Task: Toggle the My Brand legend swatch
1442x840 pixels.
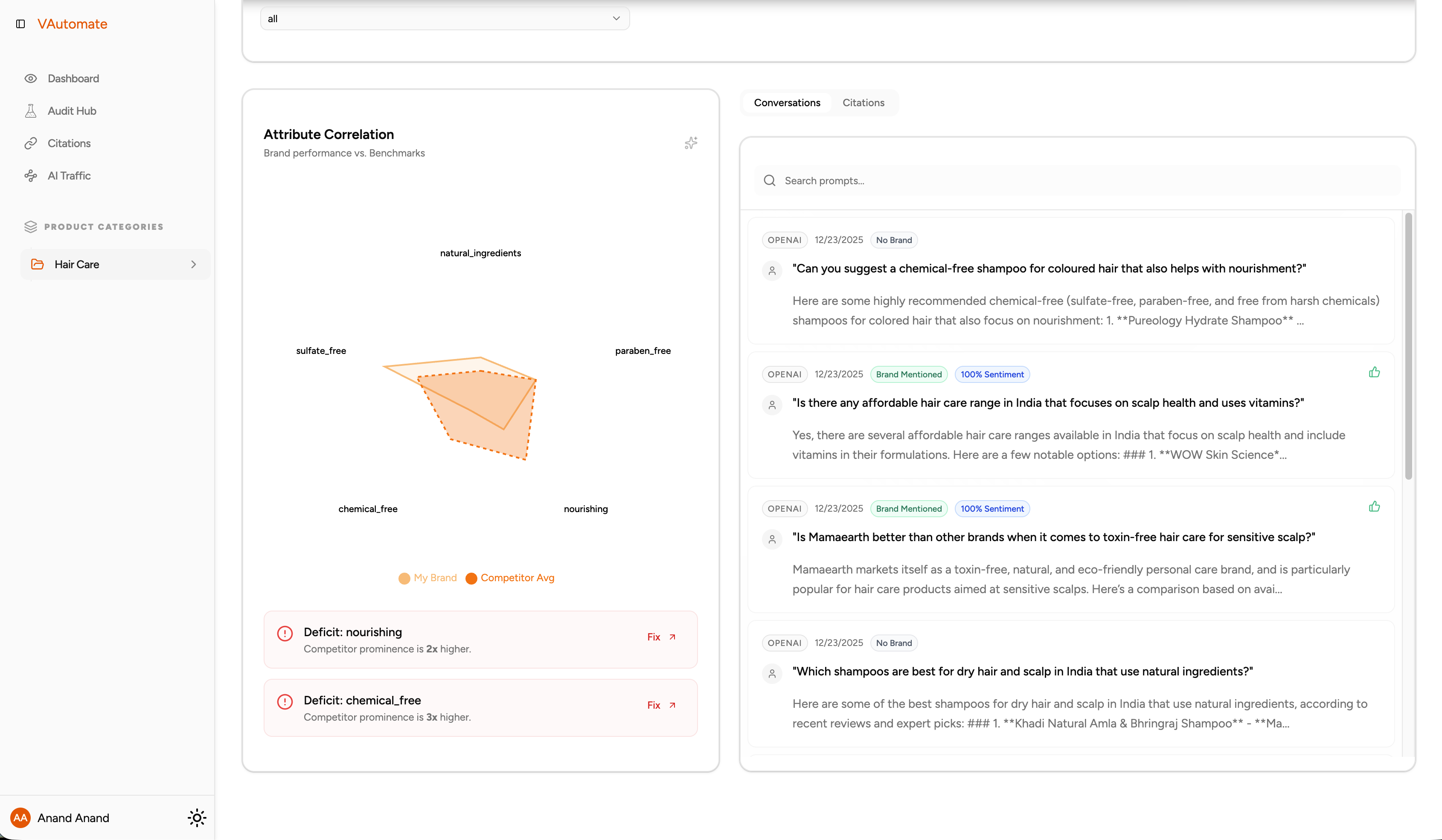Action: click(x=404, y=578)
